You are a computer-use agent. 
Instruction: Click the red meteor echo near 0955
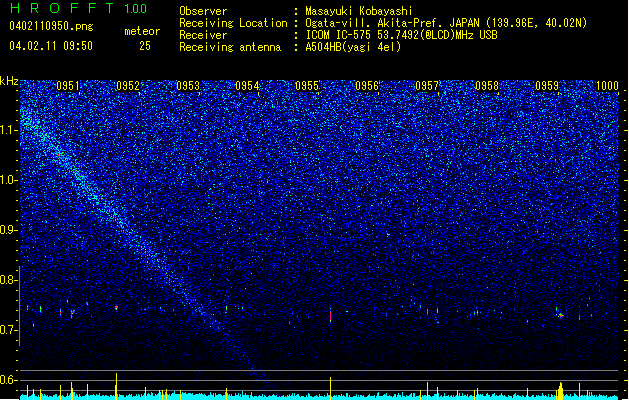click(x=330, y=315)
